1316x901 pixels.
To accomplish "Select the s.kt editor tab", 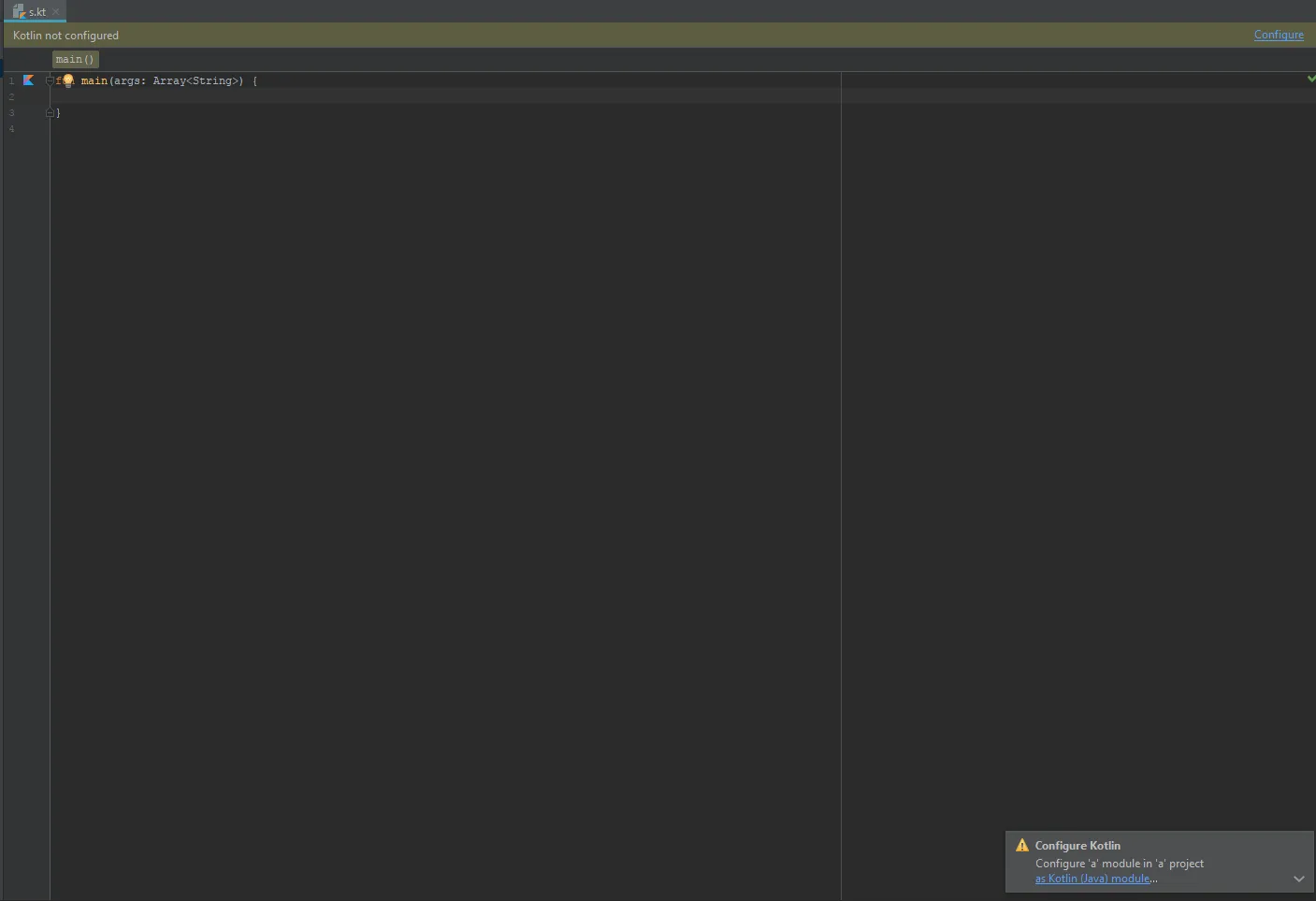I will tap(35, 11).
